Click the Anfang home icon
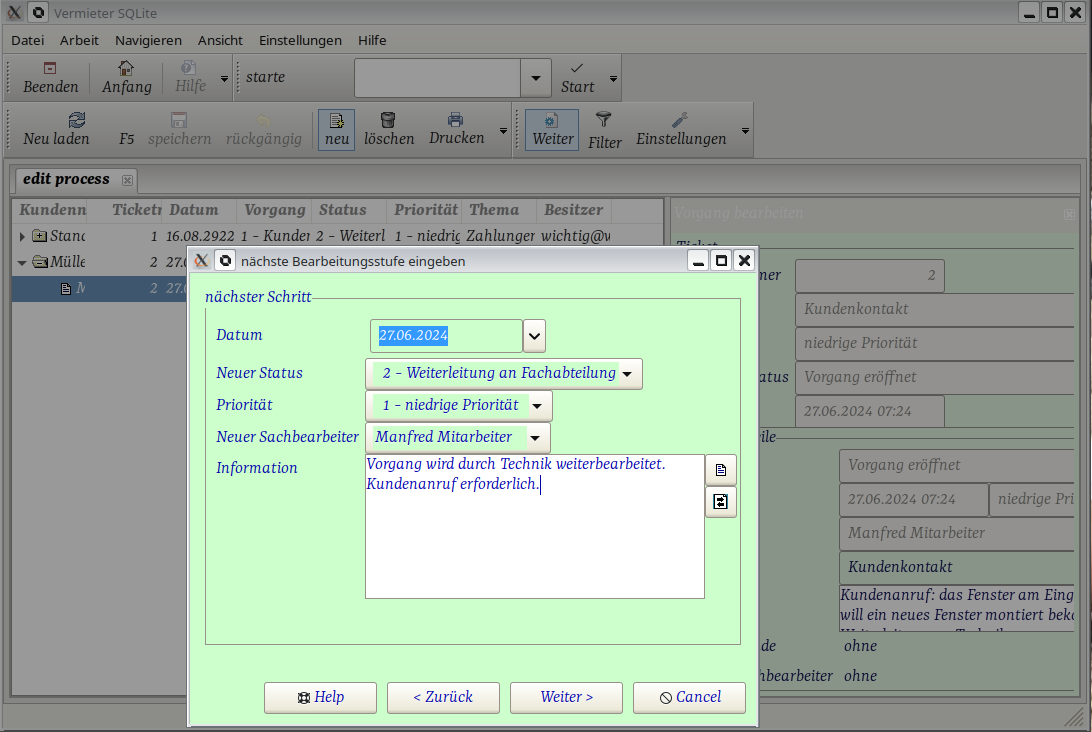 (x=126, y=69)
